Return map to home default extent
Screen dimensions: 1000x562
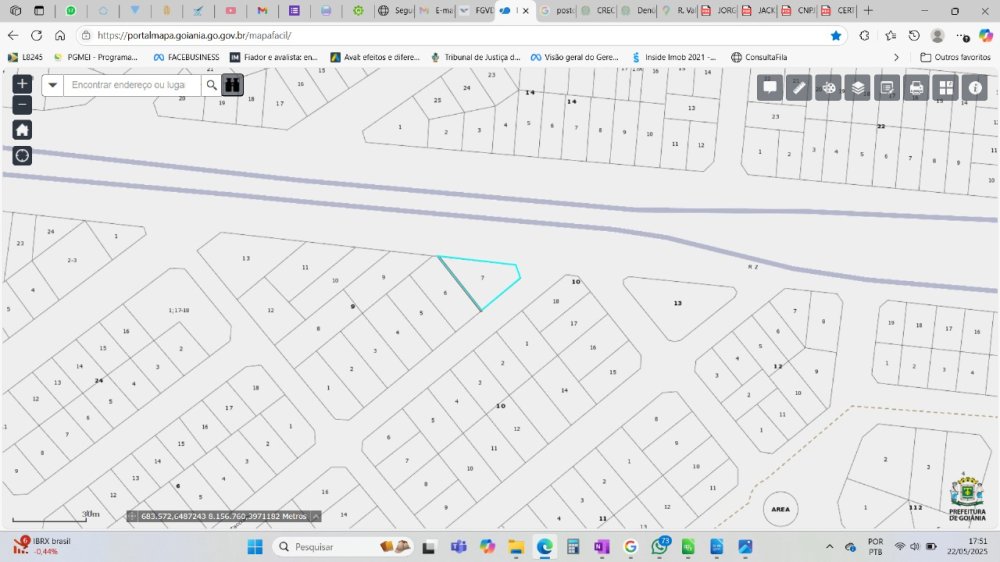[x=22, y=130]
